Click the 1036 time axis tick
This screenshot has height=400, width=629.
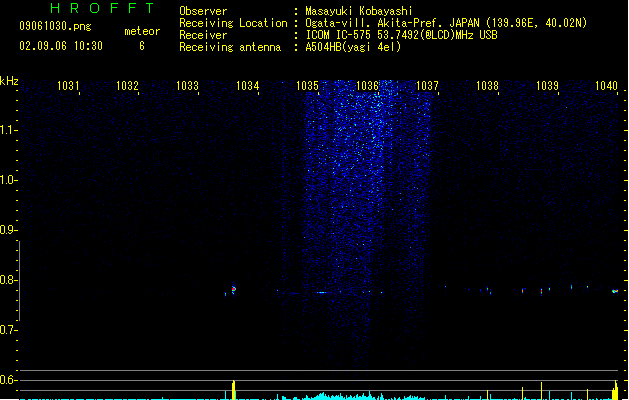pyautogui.click(x=367, y=86)
